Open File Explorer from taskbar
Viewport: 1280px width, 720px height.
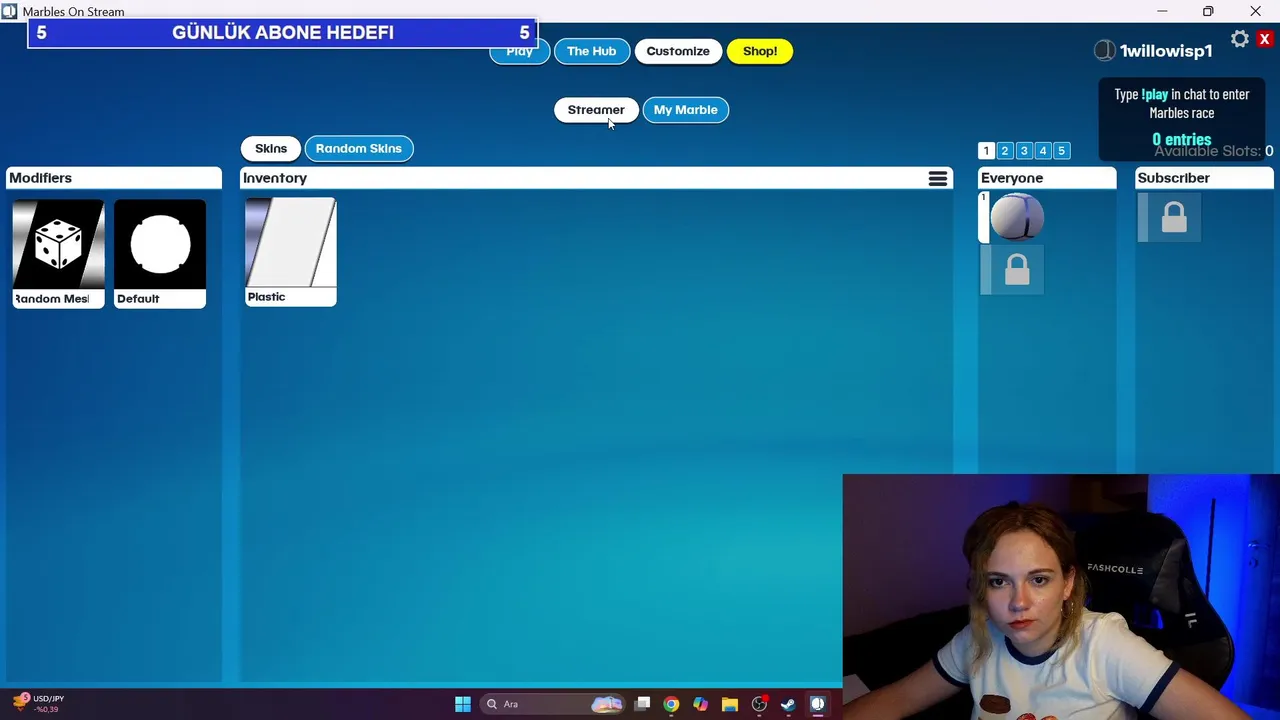click(x=730, y=704)
